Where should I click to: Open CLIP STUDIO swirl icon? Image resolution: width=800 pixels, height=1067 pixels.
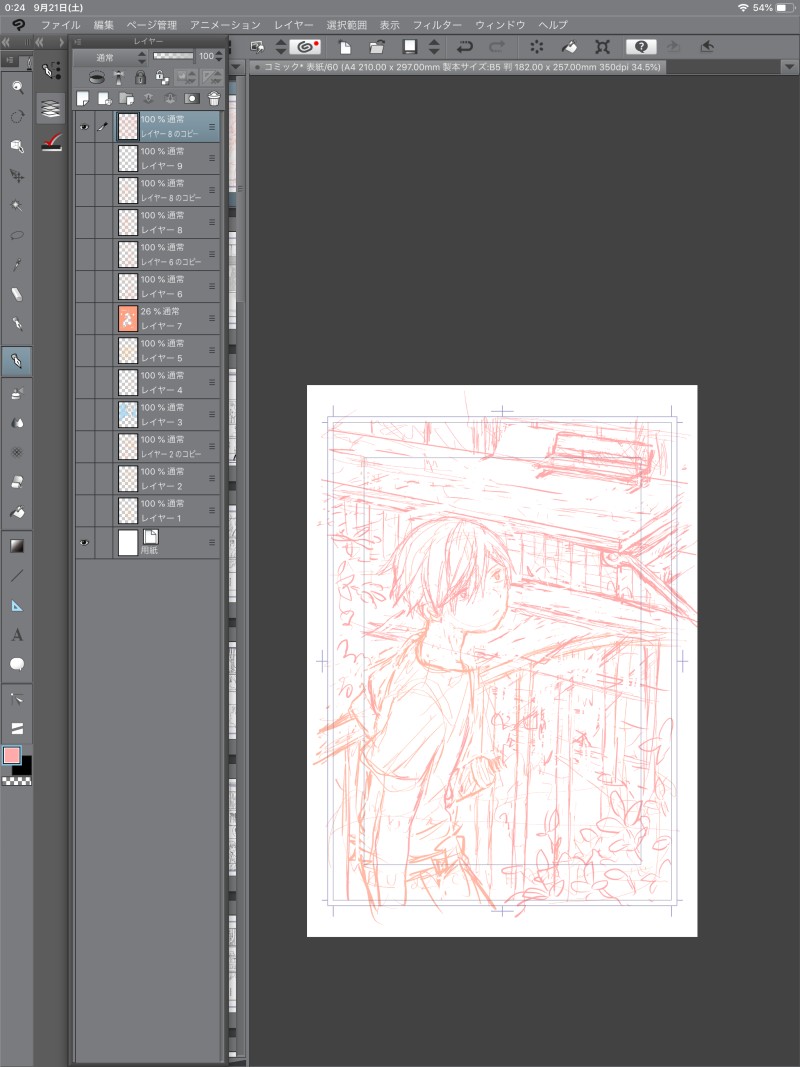(305, 47)
